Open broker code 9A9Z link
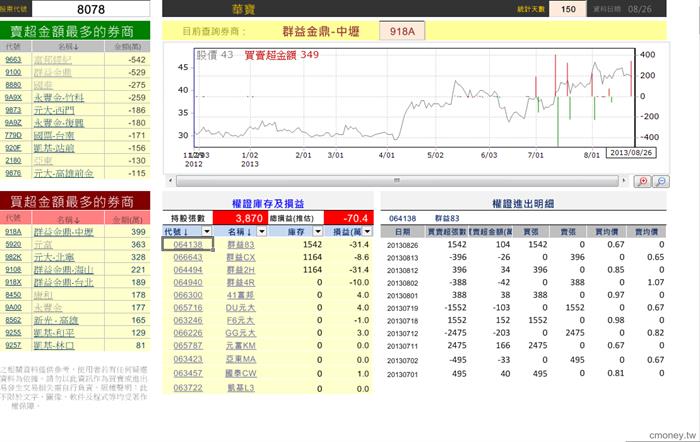This screenshot has height=442, width=700. tap(13, 123)
